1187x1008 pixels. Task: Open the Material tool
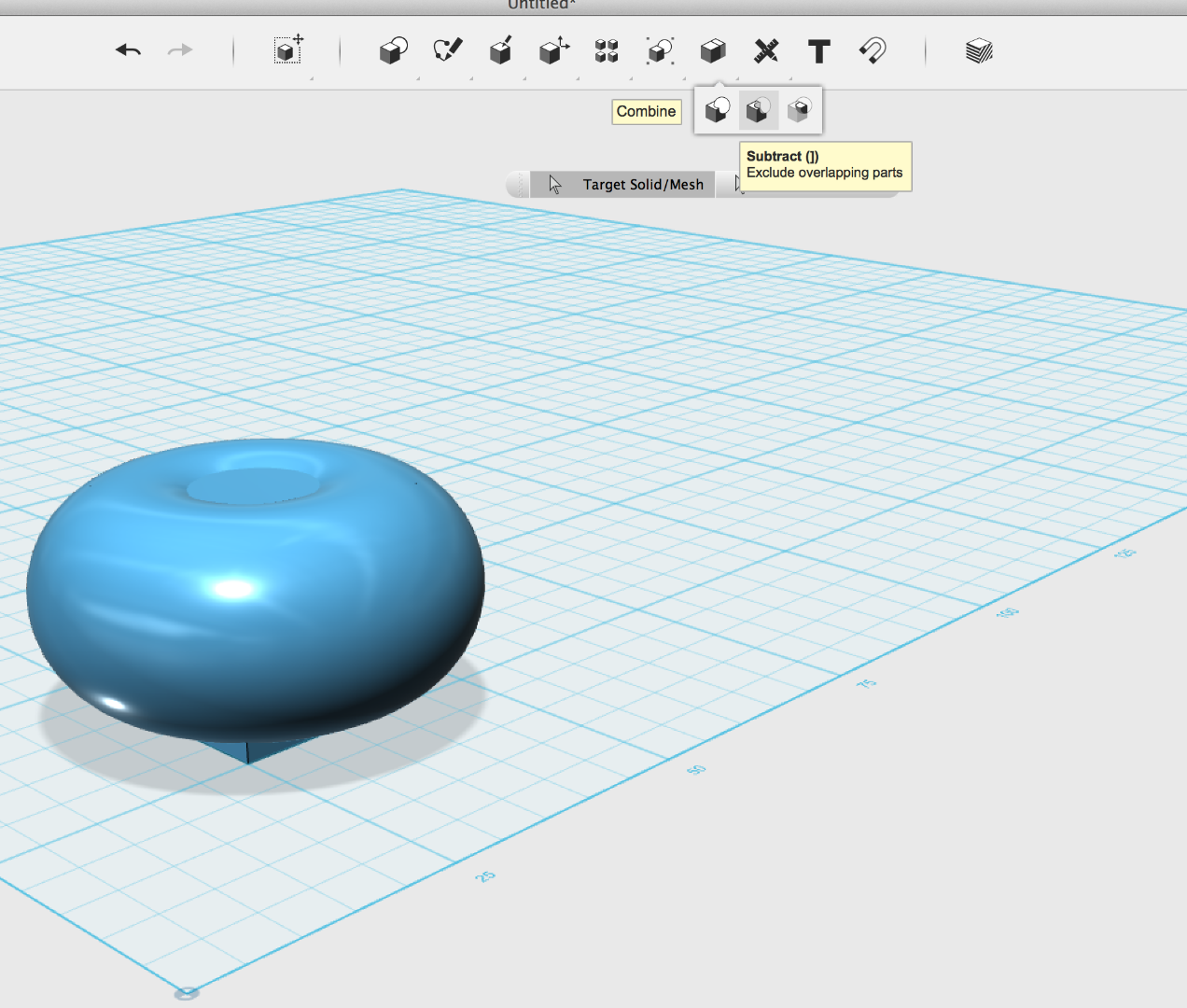979,50
